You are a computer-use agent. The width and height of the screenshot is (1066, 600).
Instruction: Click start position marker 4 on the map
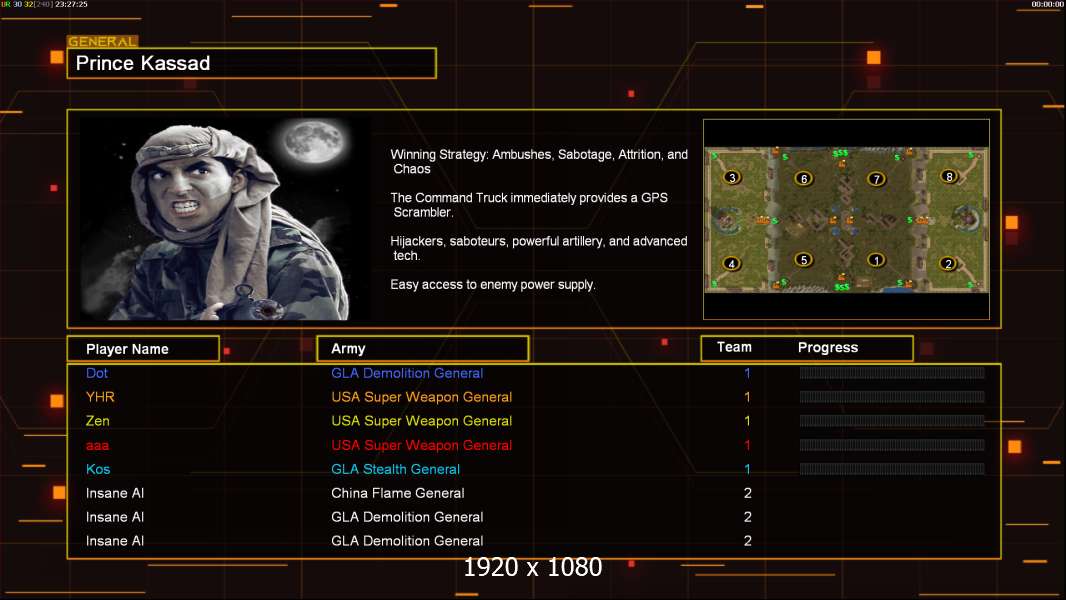coord(732,264)
